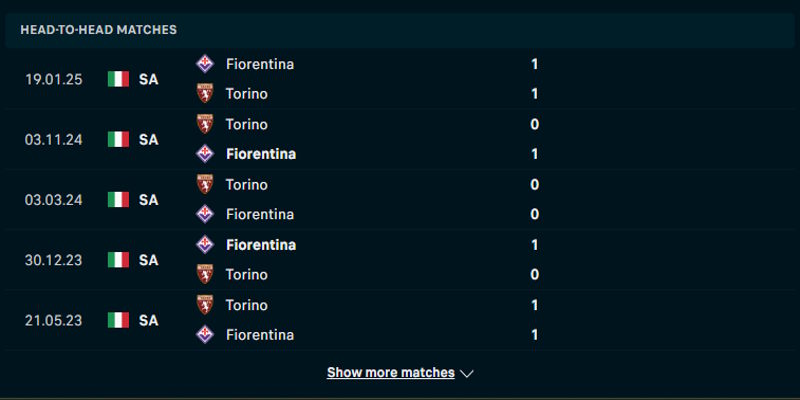800x400 pixels.
Task: Click Torino crest in 21.05.23 match
Action: tap(205, 305)
